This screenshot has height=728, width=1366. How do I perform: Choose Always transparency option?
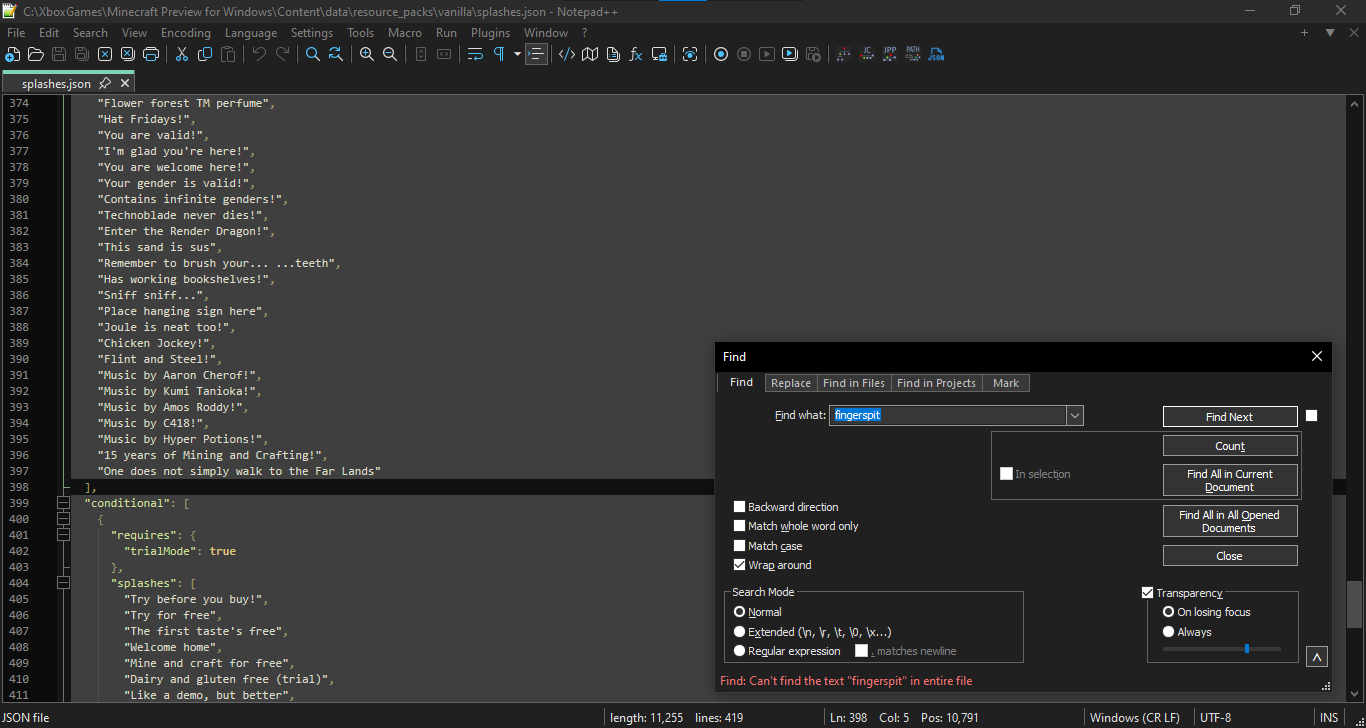(x=1168, y=632)
